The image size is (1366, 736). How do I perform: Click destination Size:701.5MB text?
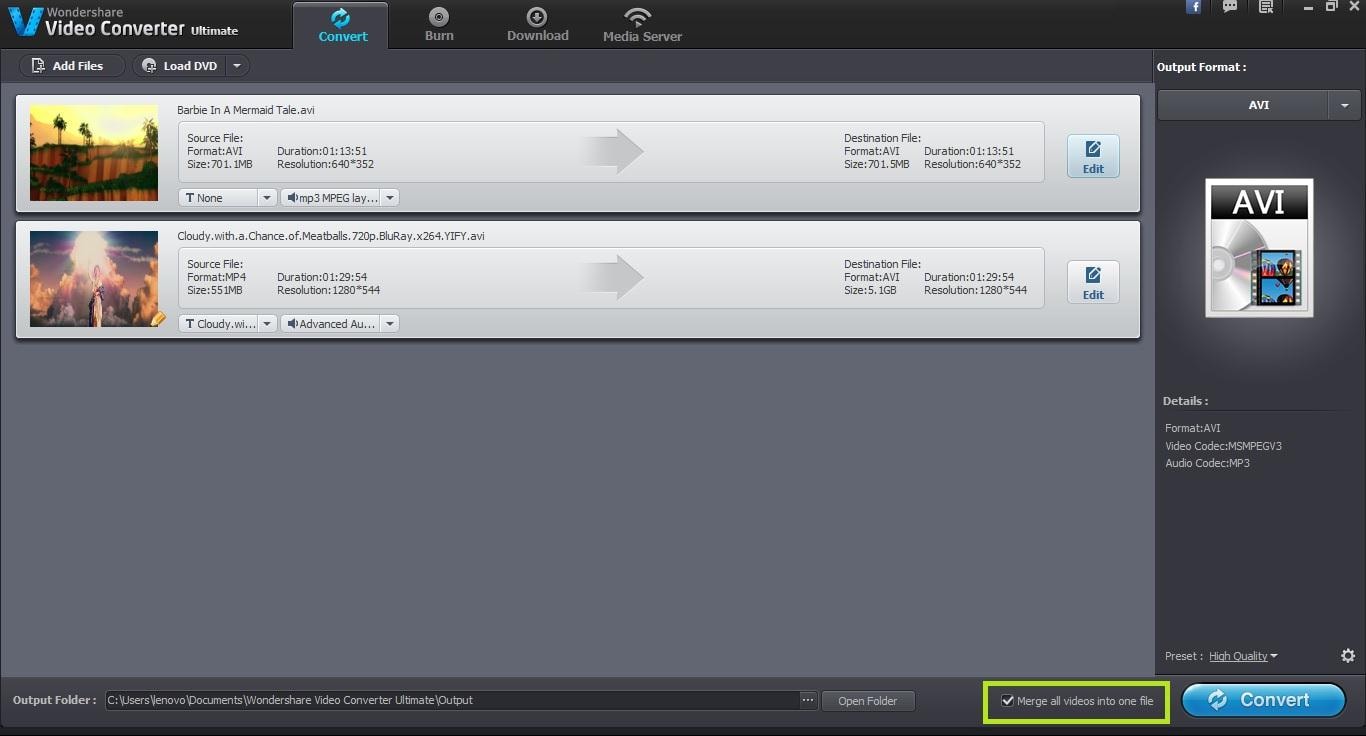coord(877,164)
